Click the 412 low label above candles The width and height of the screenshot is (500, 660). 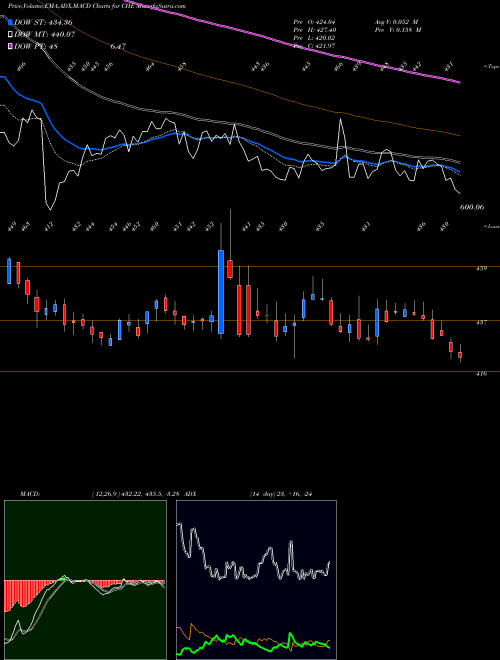pyautogui.click(x=49, y=226)
